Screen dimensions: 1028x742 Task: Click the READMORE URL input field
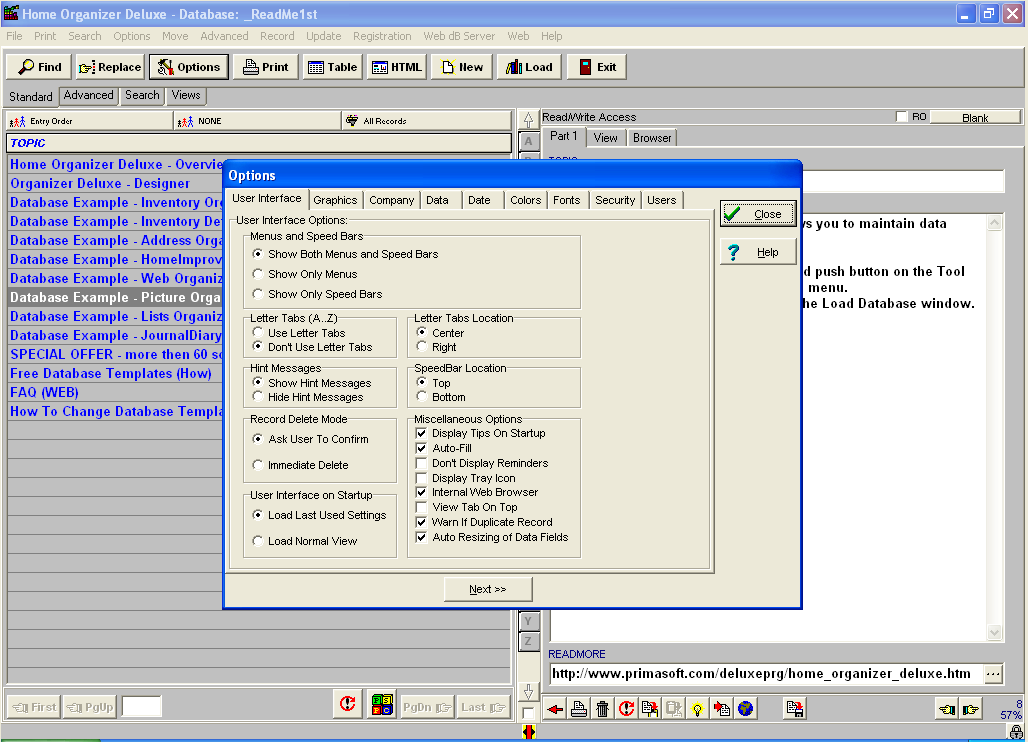click(x=766, y=674)
